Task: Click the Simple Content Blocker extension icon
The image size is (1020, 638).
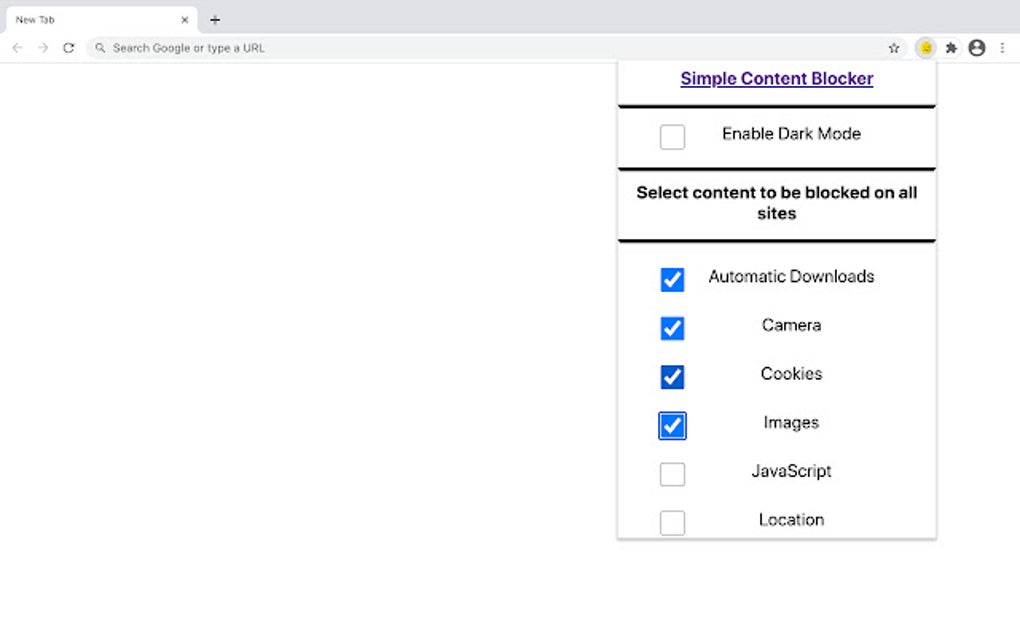Action: [925, 47]
